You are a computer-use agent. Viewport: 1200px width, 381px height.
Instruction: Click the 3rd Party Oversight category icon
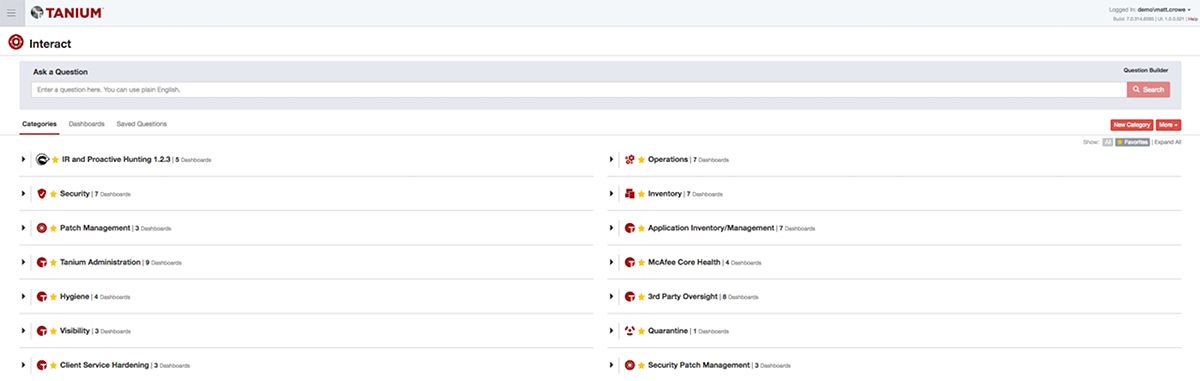pyautogui.click(x=630, y=296)
